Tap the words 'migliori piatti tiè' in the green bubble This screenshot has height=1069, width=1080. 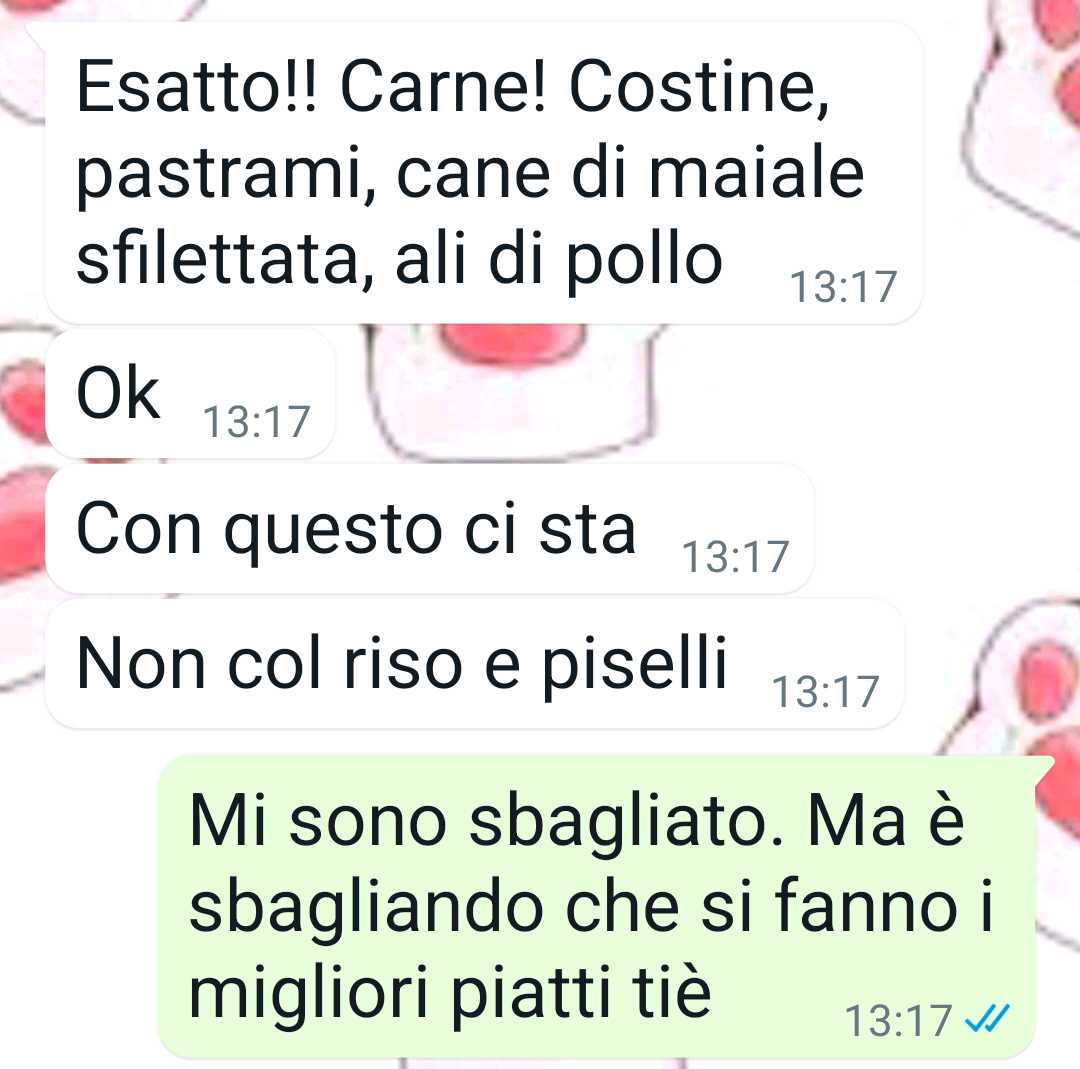click(450, 995)
